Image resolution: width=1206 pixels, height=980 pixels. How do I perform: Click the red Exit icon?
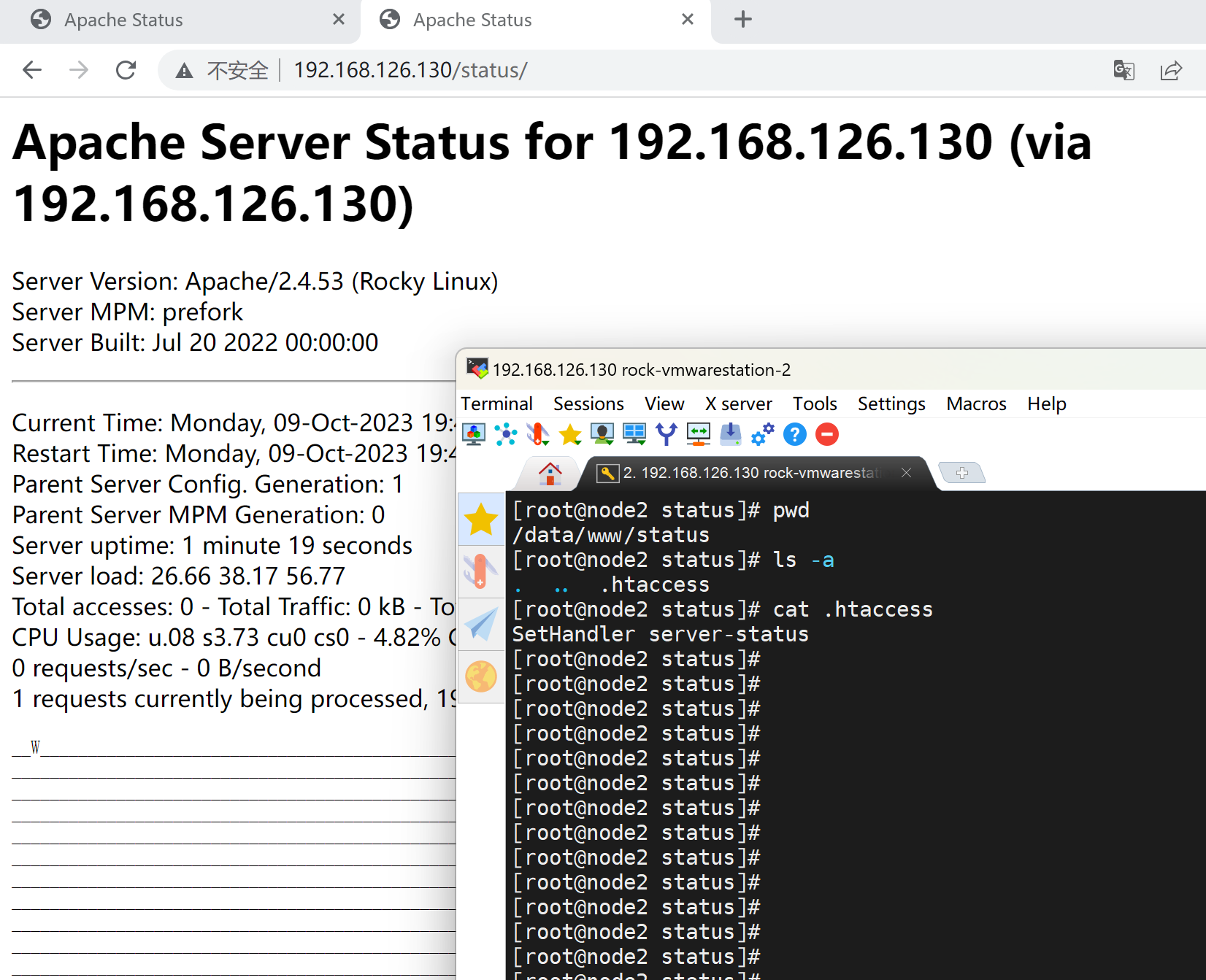click(827, 434)
